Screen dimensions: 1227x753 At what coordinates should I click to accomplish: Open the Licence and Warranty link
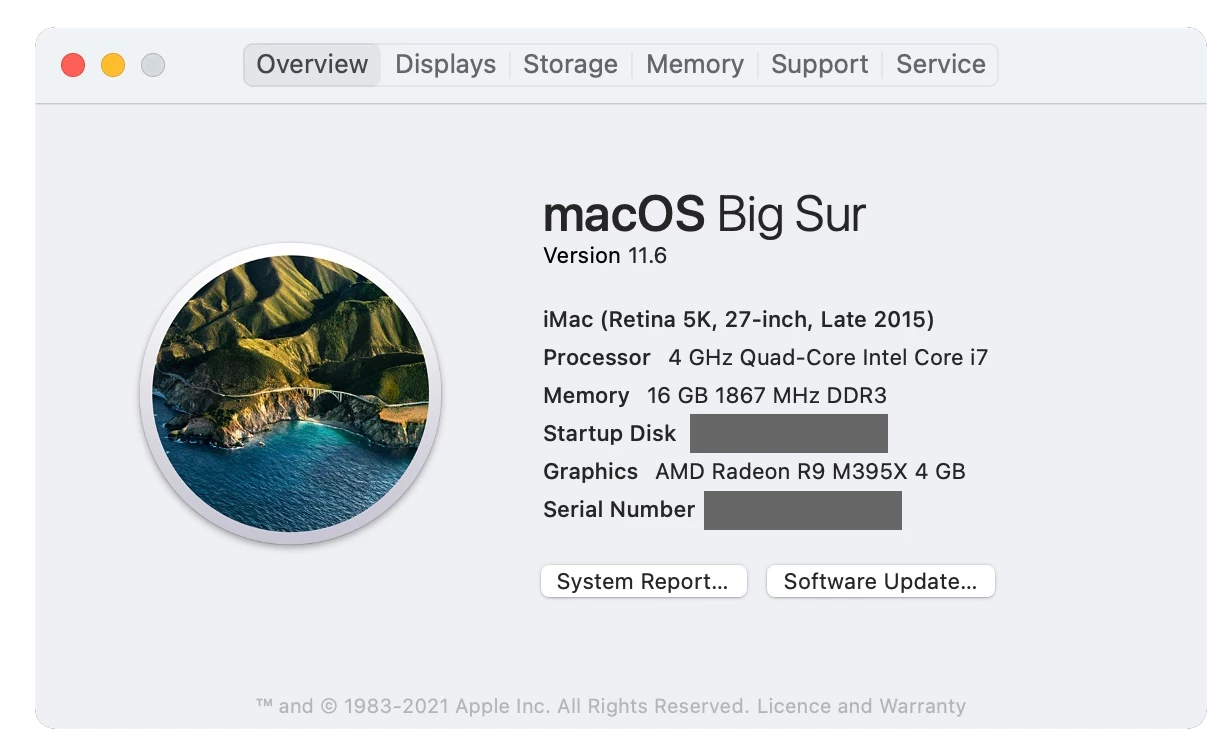click(861, 706)
